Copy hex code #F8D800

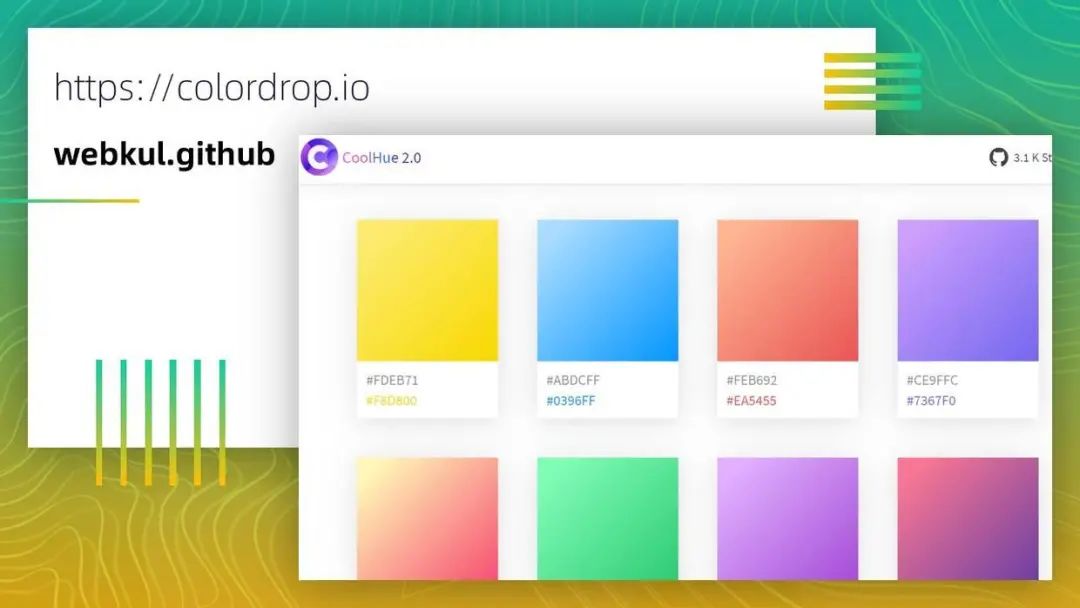pyautogui.click(x=391, y=401)
